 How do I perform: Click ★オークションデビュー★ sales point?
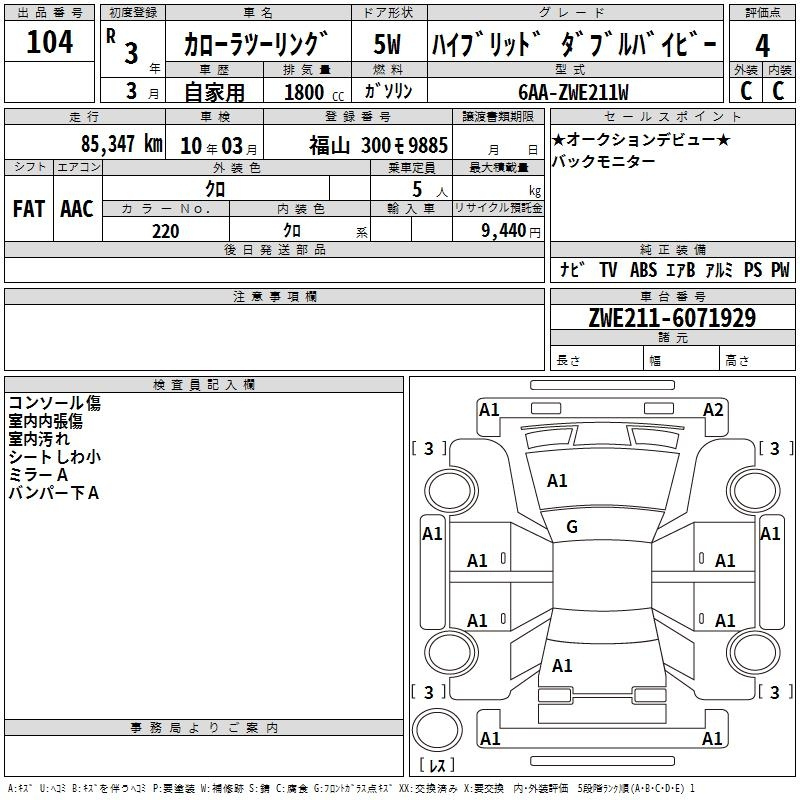[x=641, y=139]
